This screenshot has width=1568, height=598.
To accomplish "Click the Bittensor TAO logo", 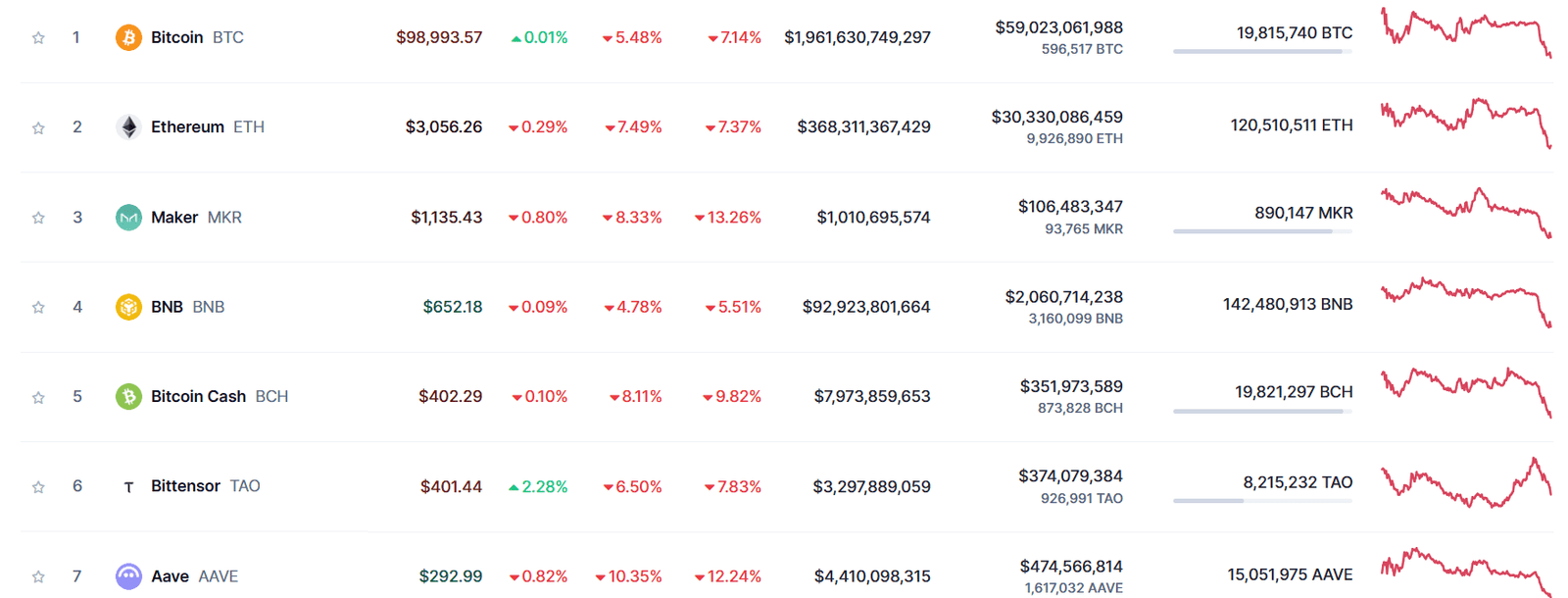I will click(128, 485).
